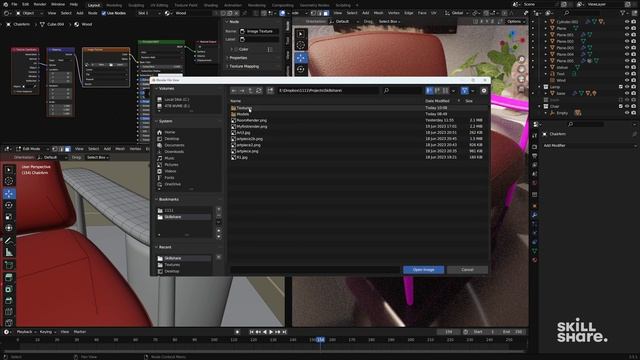Select the Move tool in render viewport
Viewport: 640px width, 360px height.
301,58
